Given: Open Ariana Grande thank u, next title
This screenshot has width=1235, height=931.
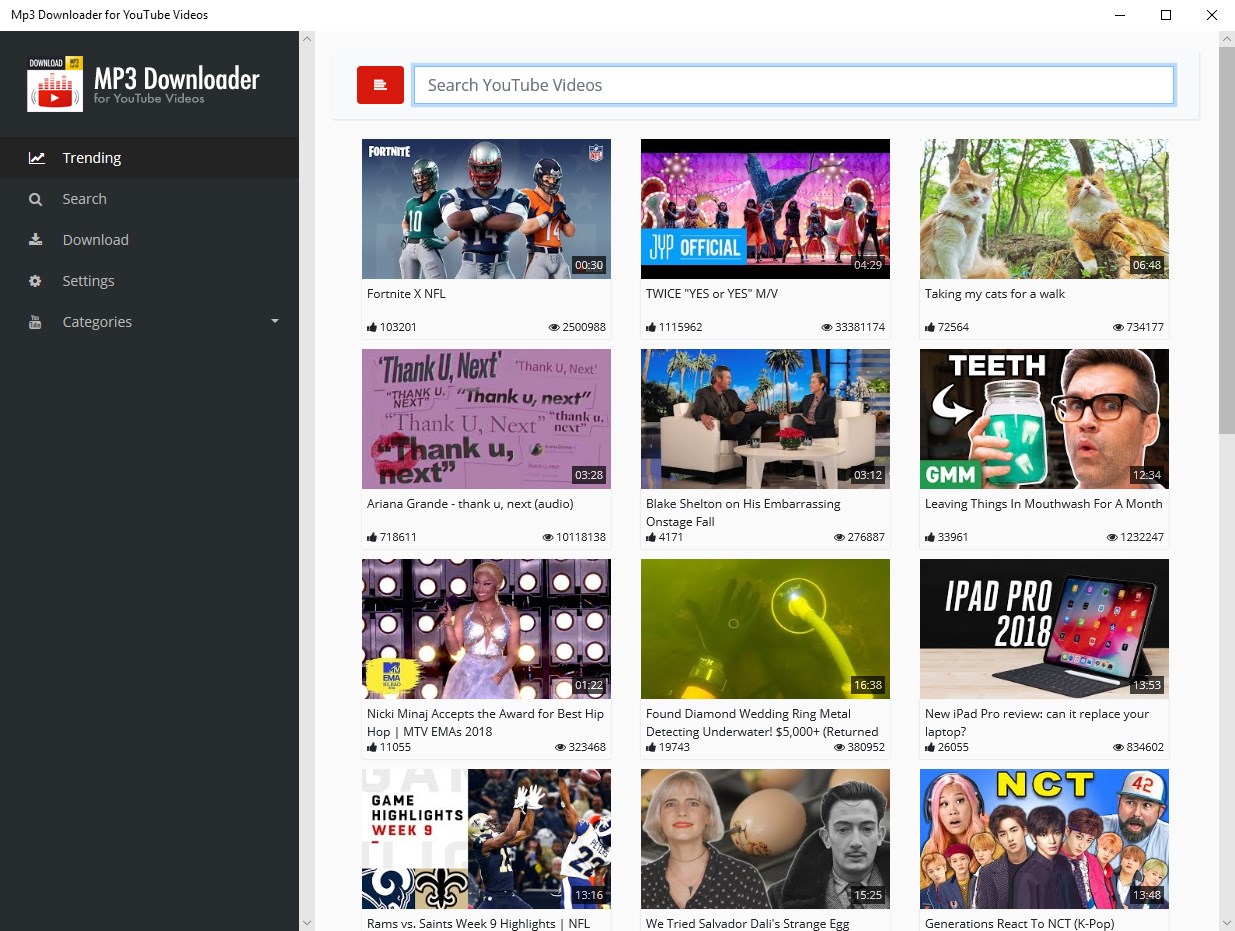Looking at the screenshot, I should point(470,504).
